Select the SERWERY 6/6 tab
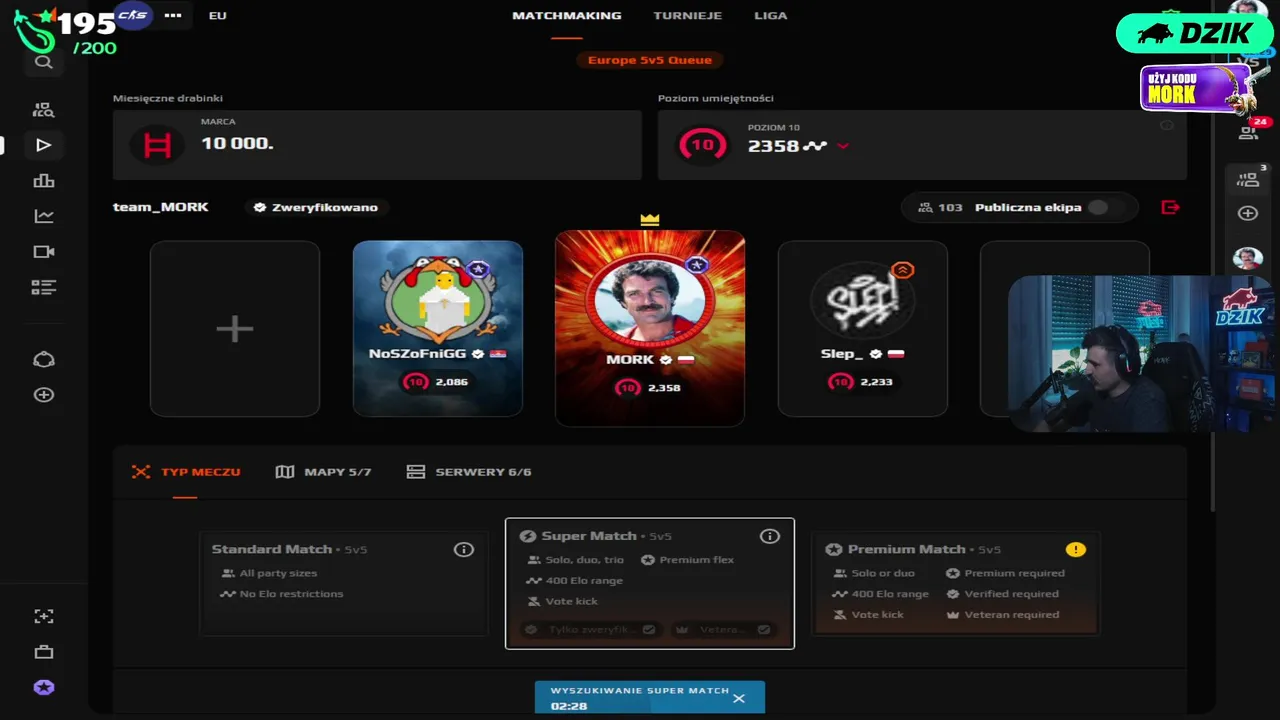Screen dimensions: 1280x720 point(470,472)
